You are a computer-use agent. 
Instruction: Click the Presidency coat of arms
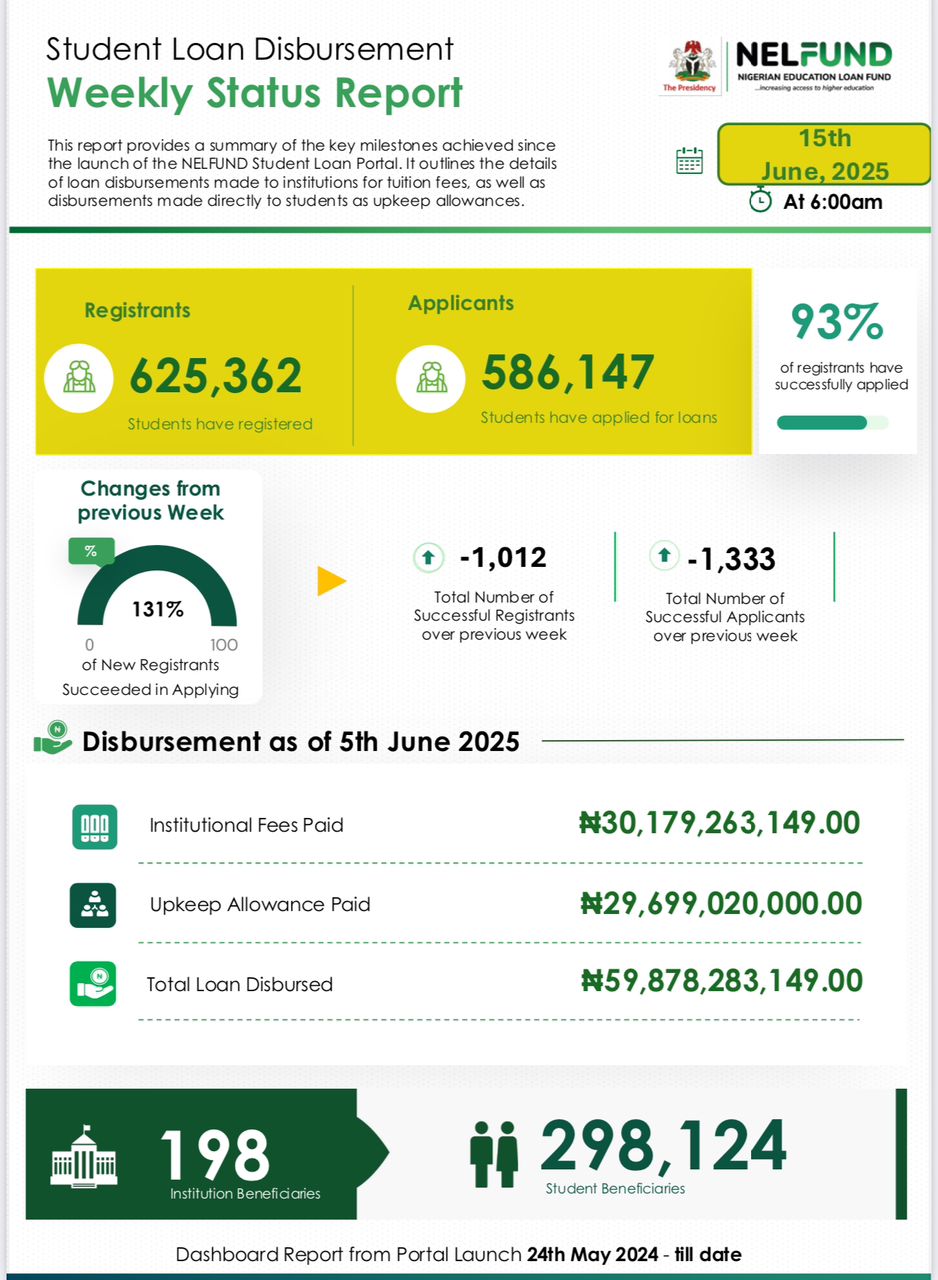click(x=690, y=62)
